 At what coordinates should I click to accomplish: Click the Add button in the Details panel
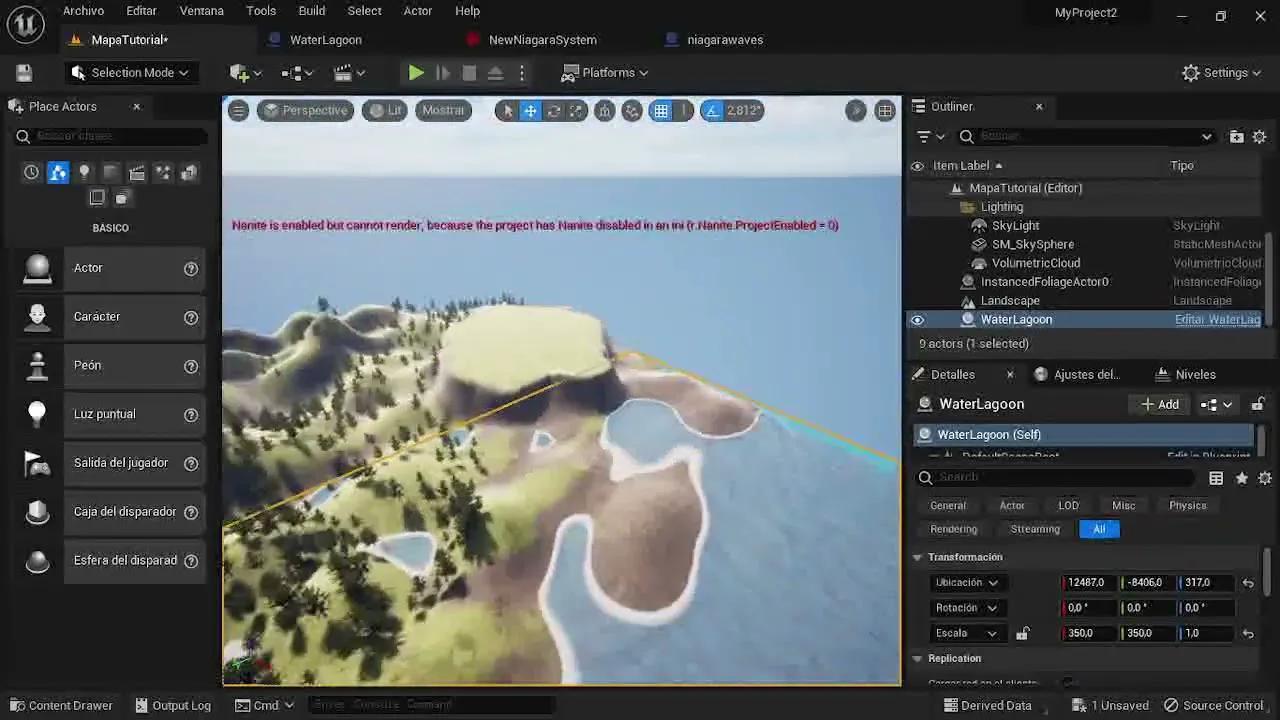(1158, 404)
